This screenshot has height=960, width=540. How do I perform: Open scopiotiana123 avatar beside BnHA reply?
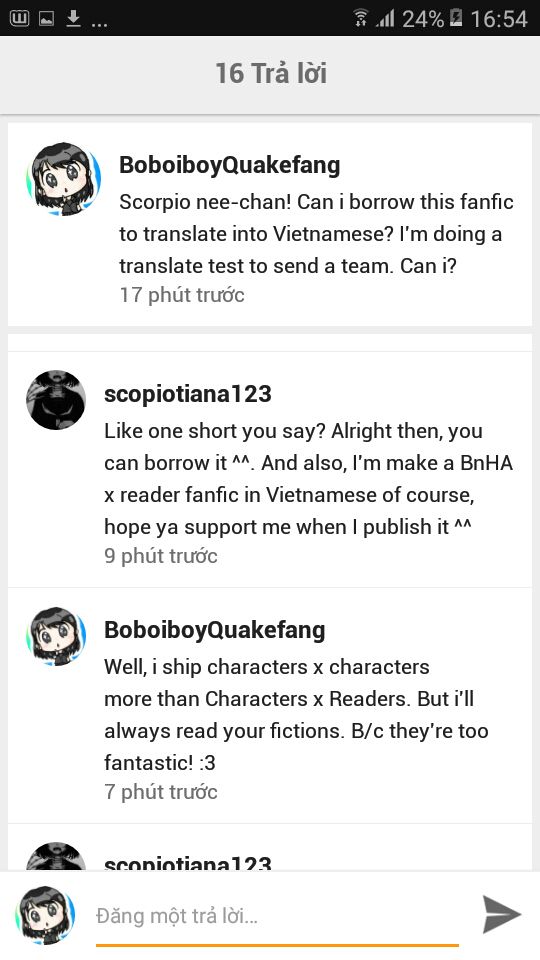click(x=56, y=400)
